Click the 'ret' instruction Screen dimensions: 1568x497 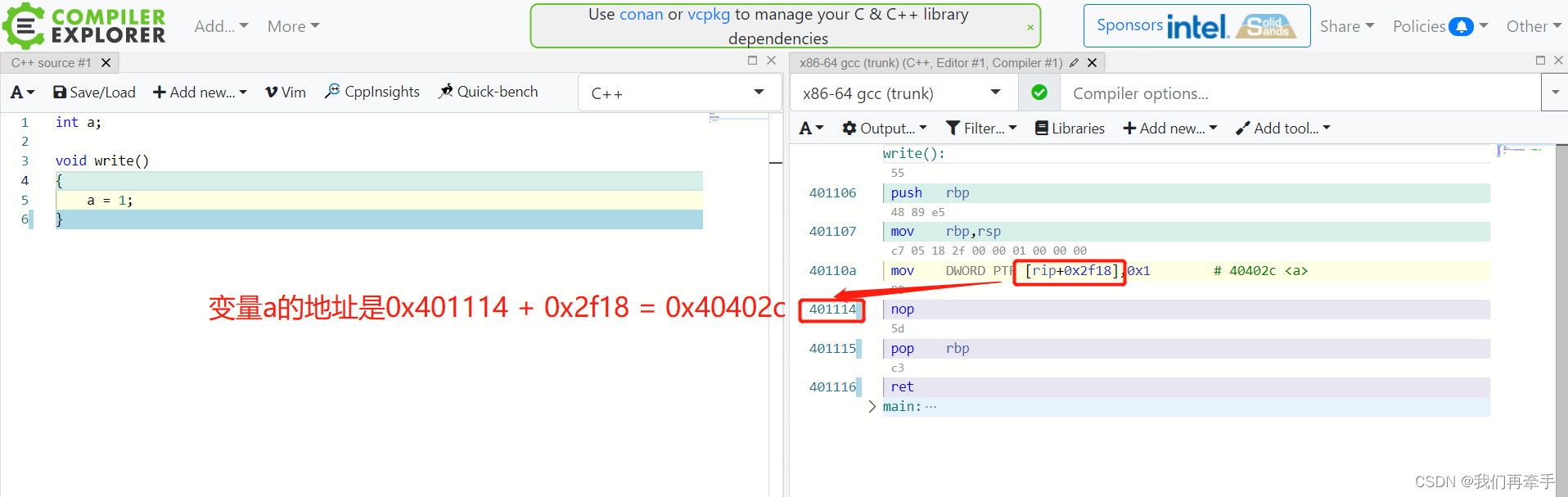[902, 386]
